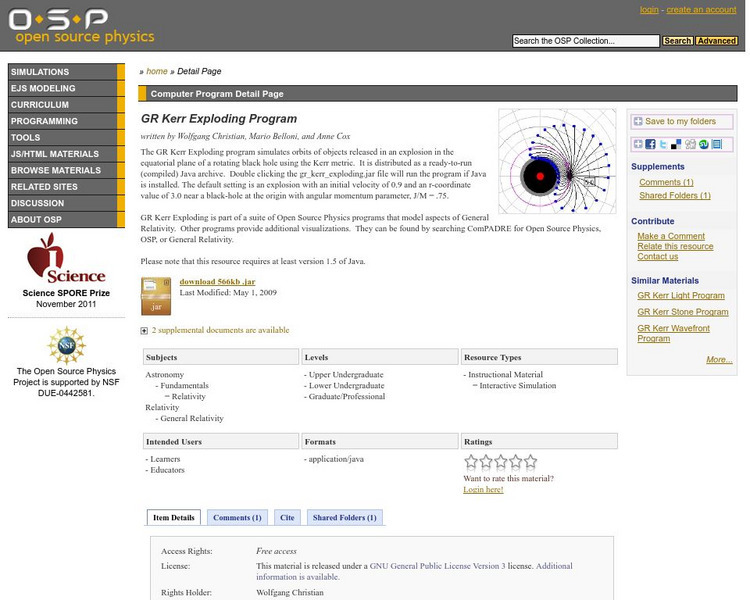
Task: Open the GR Kerr Stone Program link
Action: coord(683,312)
